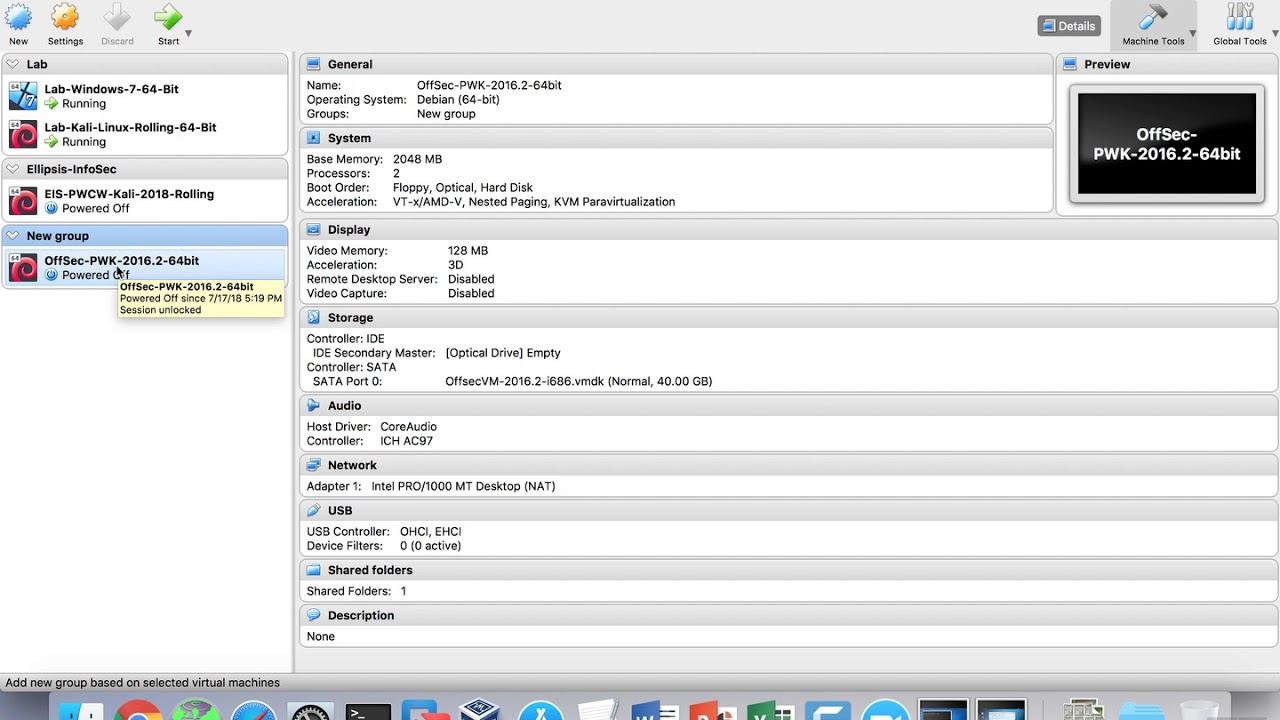Screen dimensions: 1280x720
Task: Select the OffSec-PWK-2016.2-64bit machine
Action: pos(145,267)
